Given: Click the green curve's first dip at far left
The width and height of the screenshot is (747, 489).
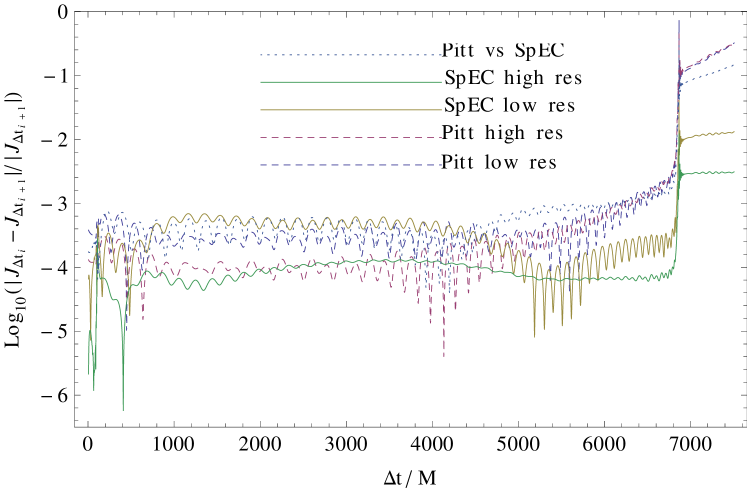Looking at the screenshot, I should coord(94,386).
